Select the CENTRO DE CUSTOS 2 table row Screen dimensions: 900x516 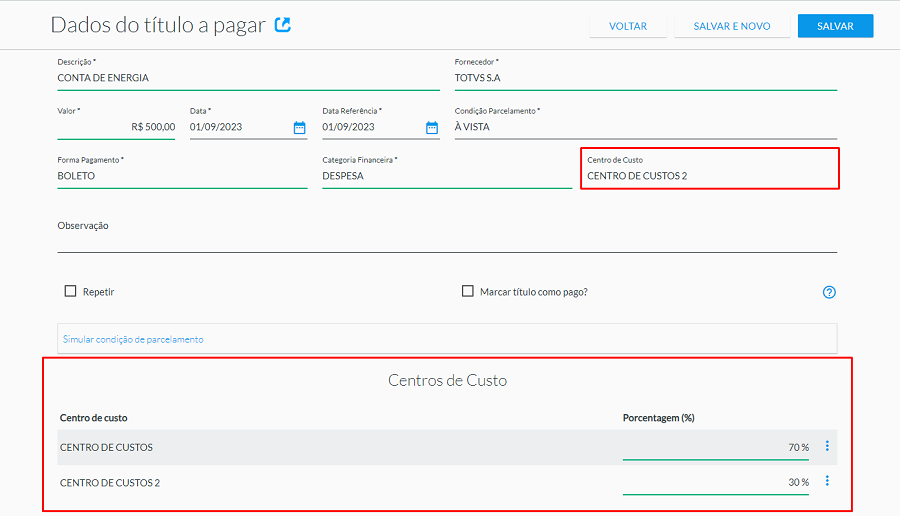[447, 482]
